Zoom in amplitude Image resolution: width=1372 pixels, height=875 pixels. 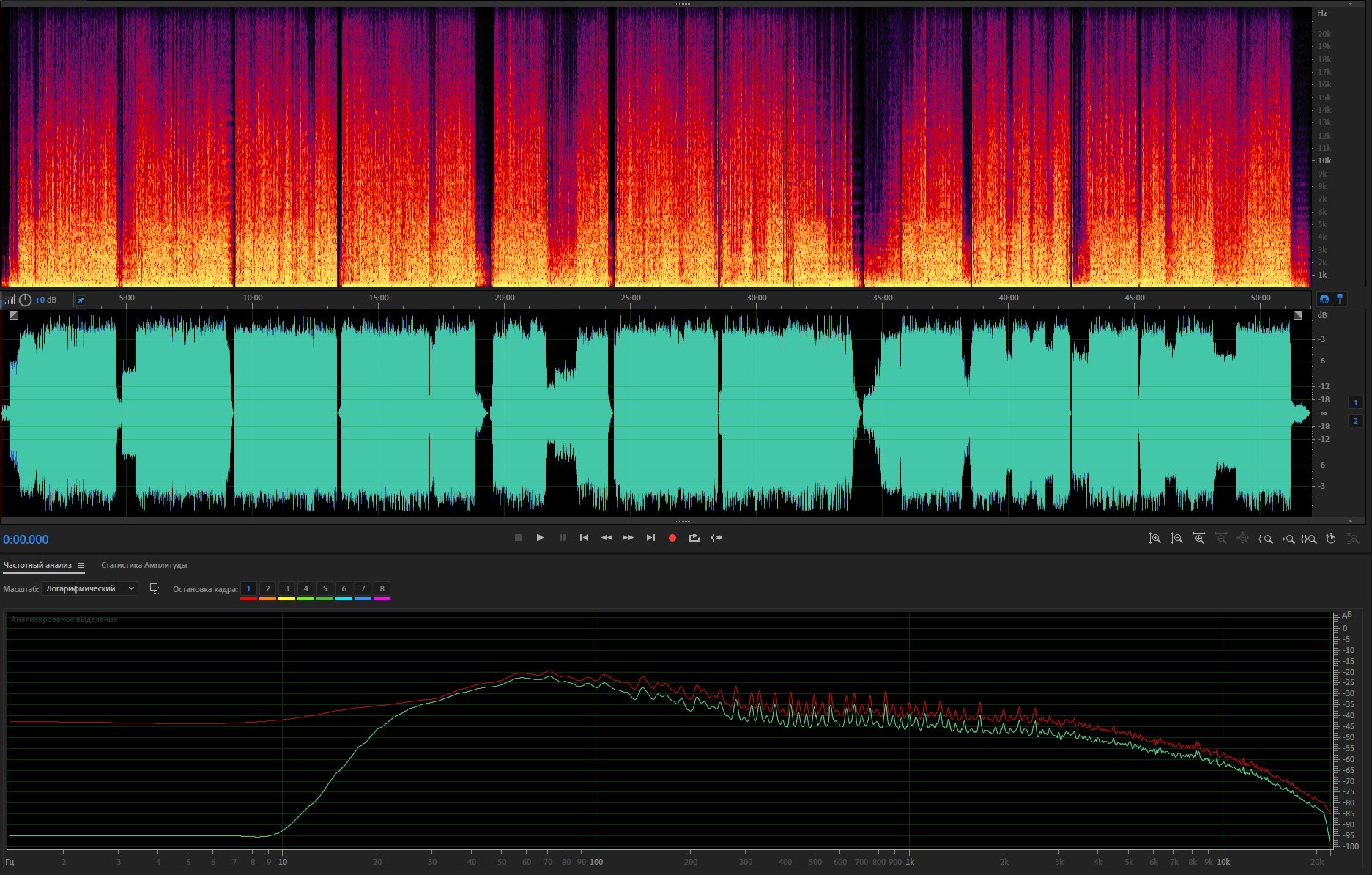(1154, 539)
